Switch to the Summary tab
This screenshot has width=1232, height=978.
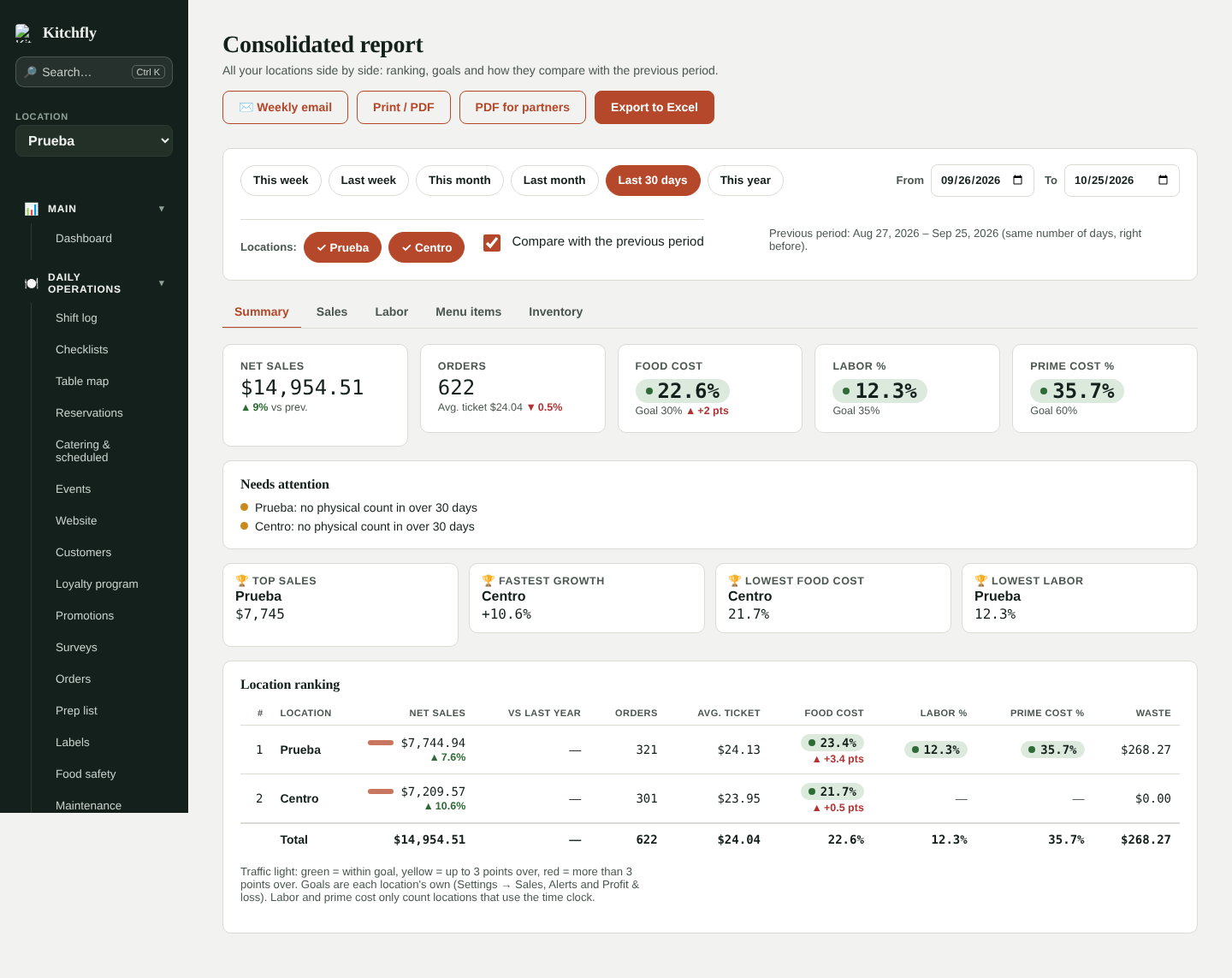262,311
